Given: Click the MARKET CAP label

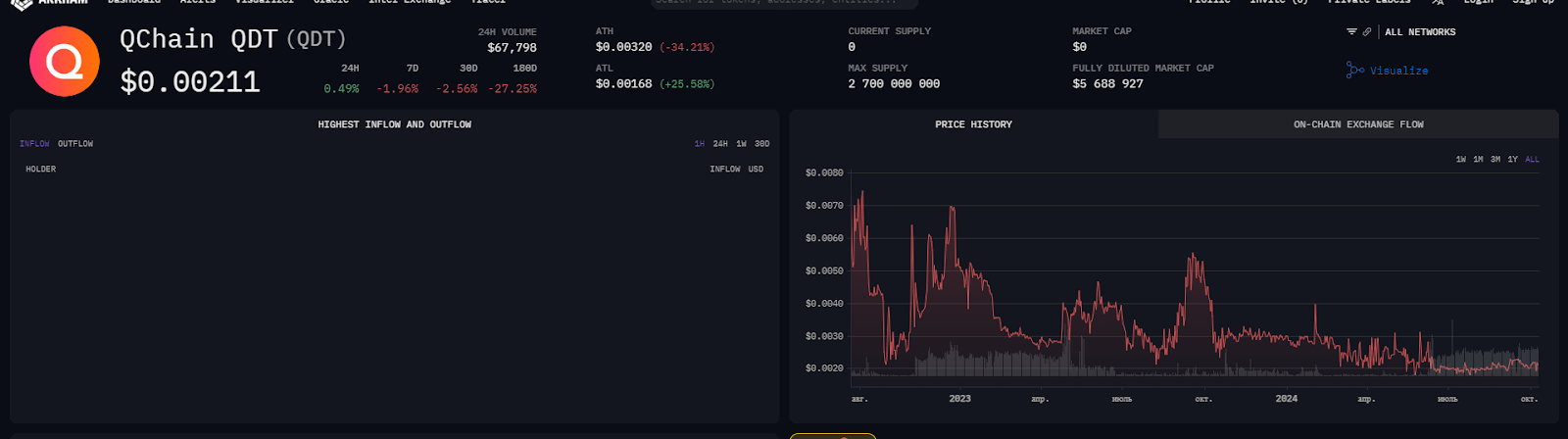Looking at the screenshot, I should (x=1102, y=31).
